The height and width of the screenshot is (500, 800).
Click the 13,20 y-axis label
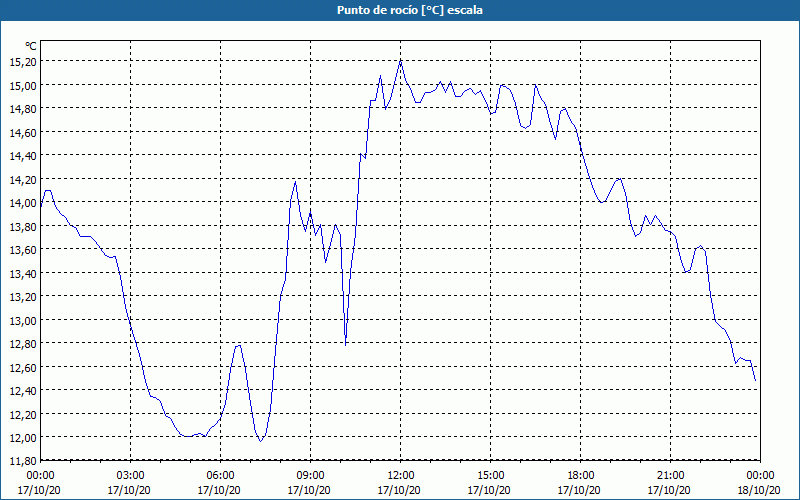click(x=23, y=296)
